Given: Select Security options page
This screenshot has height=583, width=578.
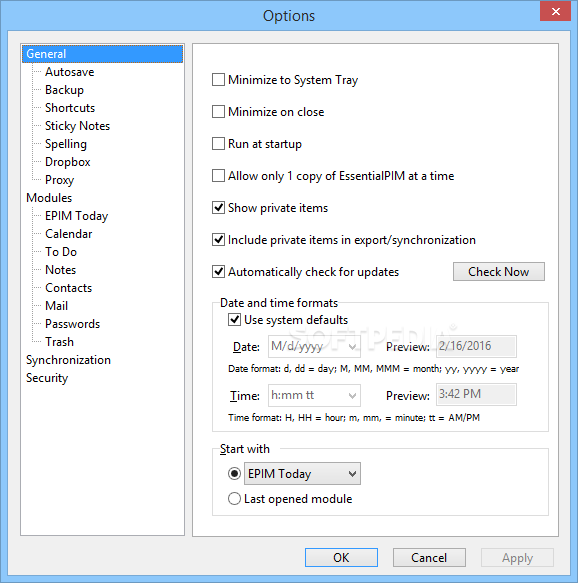Looking at the screenshot, I should (47, 378).
